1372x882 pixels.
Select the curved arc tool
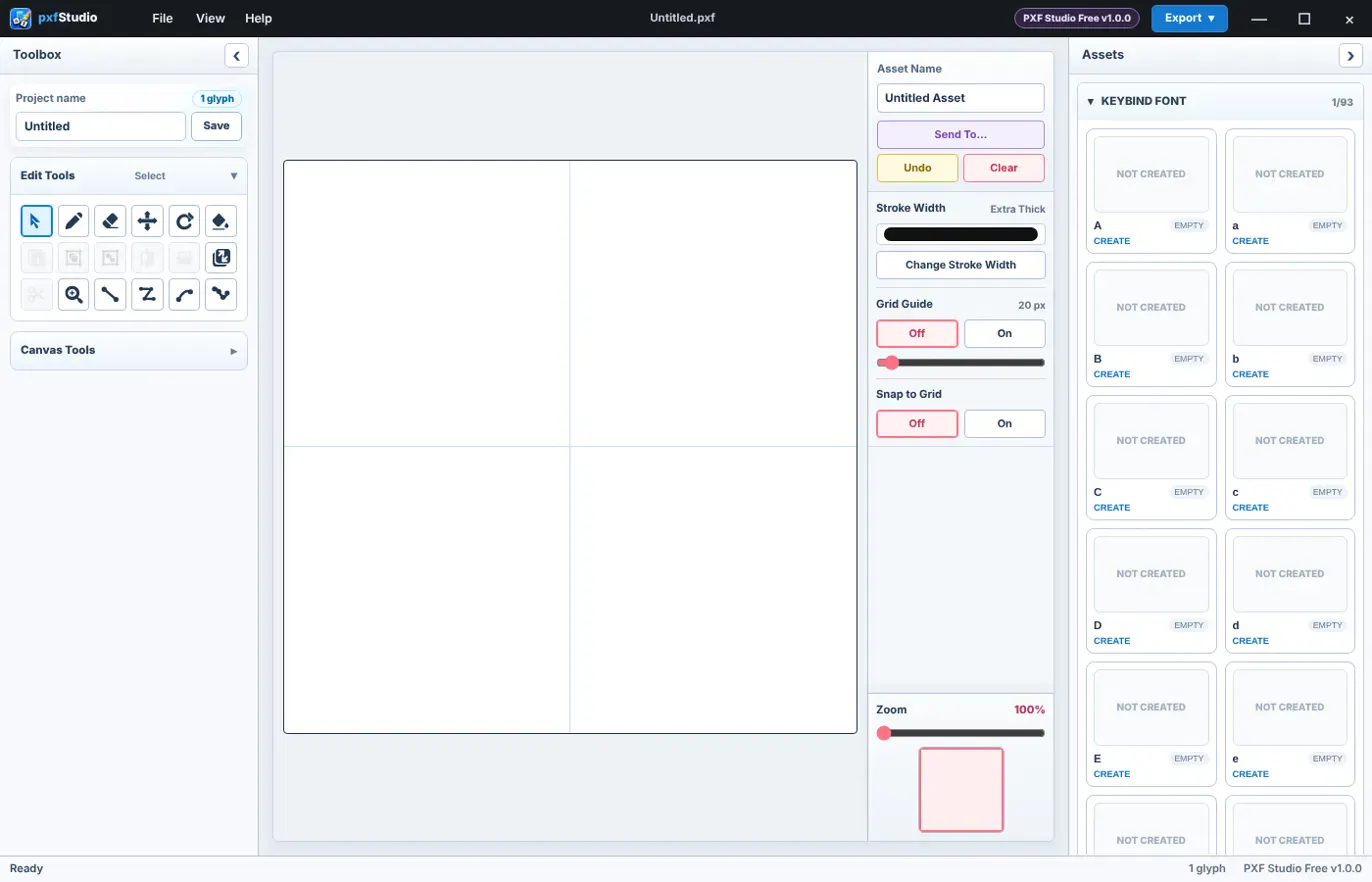coord(184,294)
